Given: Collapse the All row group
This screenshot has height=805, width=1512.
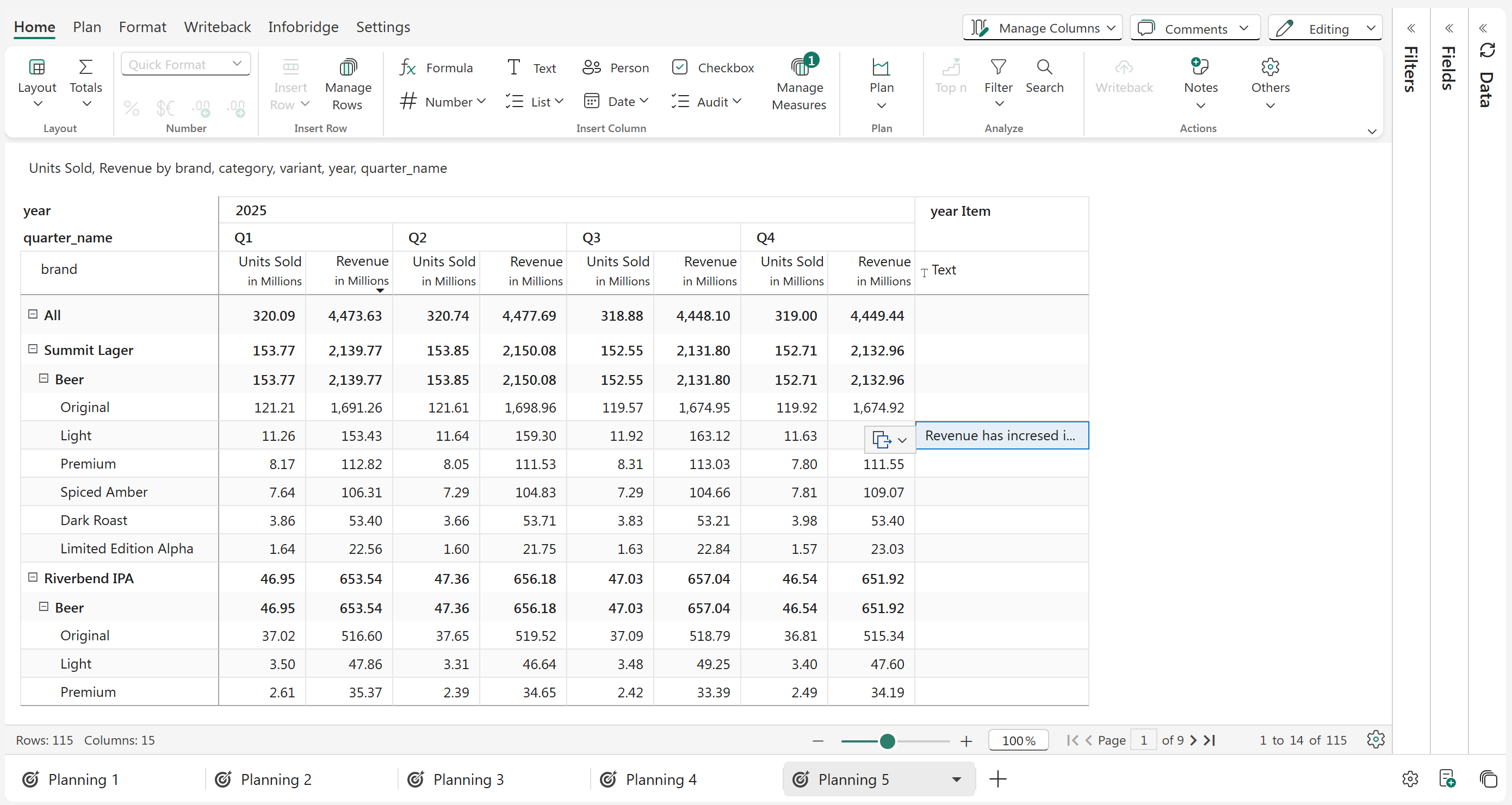Looking at the screenshot, I should (x=33, y=315).
